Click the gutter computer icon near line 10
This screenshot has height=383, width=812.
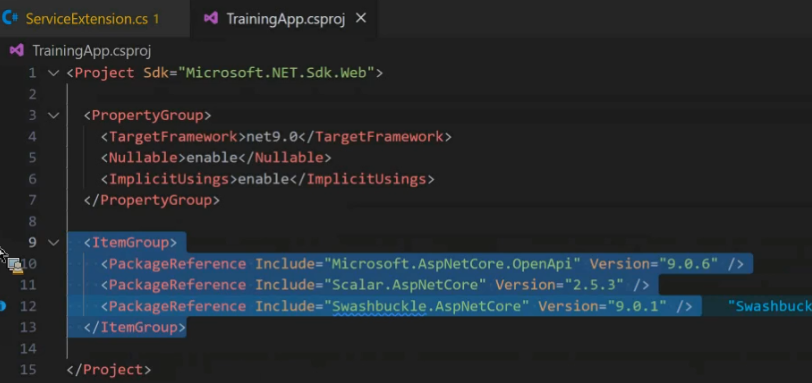(x=16, y=266)
